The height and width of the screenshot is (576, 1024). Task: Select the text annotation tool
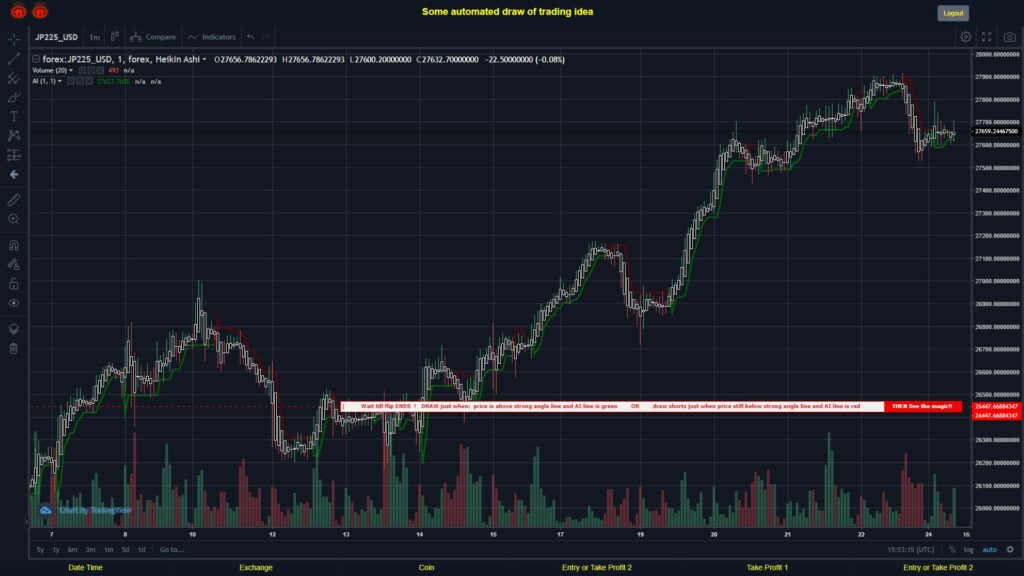[x=14, y=116]
